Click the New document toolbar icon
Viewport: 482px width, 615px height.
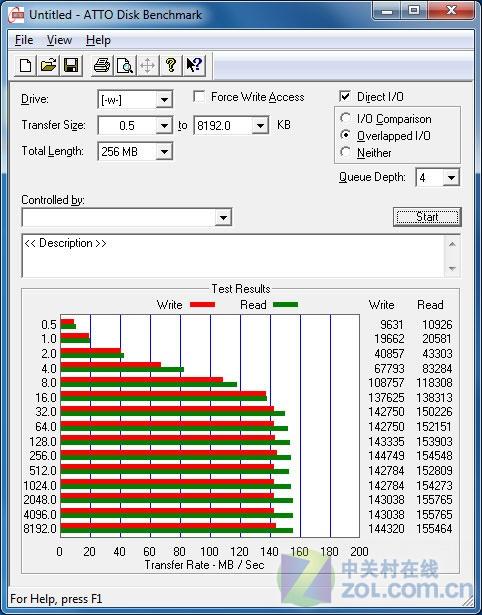[x=25, y=65]
